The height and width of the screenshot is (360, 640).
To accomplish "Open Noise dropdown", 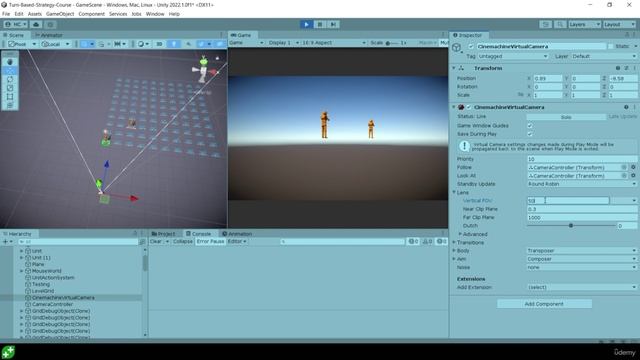I will pyautogui.click(x=582, y=267).
